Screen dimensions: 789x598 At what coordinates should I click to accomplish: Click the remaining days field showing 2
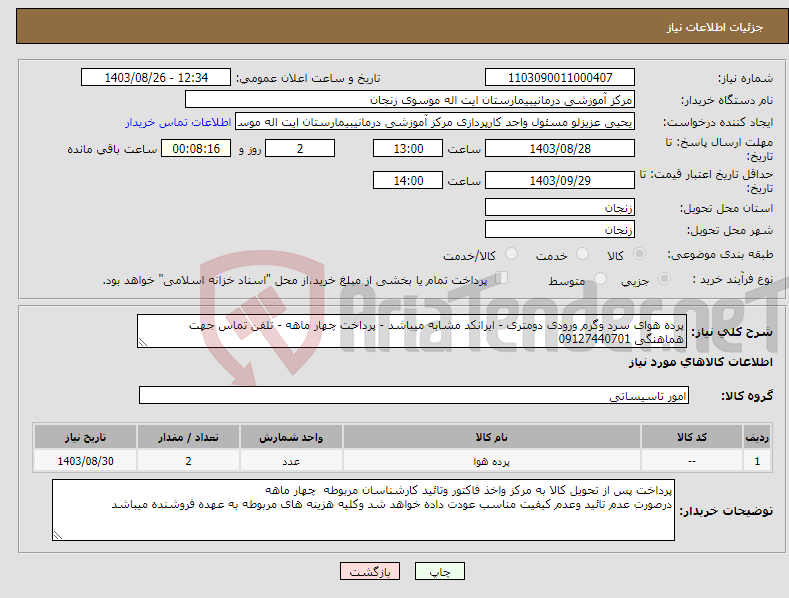(x=300, y=148)
